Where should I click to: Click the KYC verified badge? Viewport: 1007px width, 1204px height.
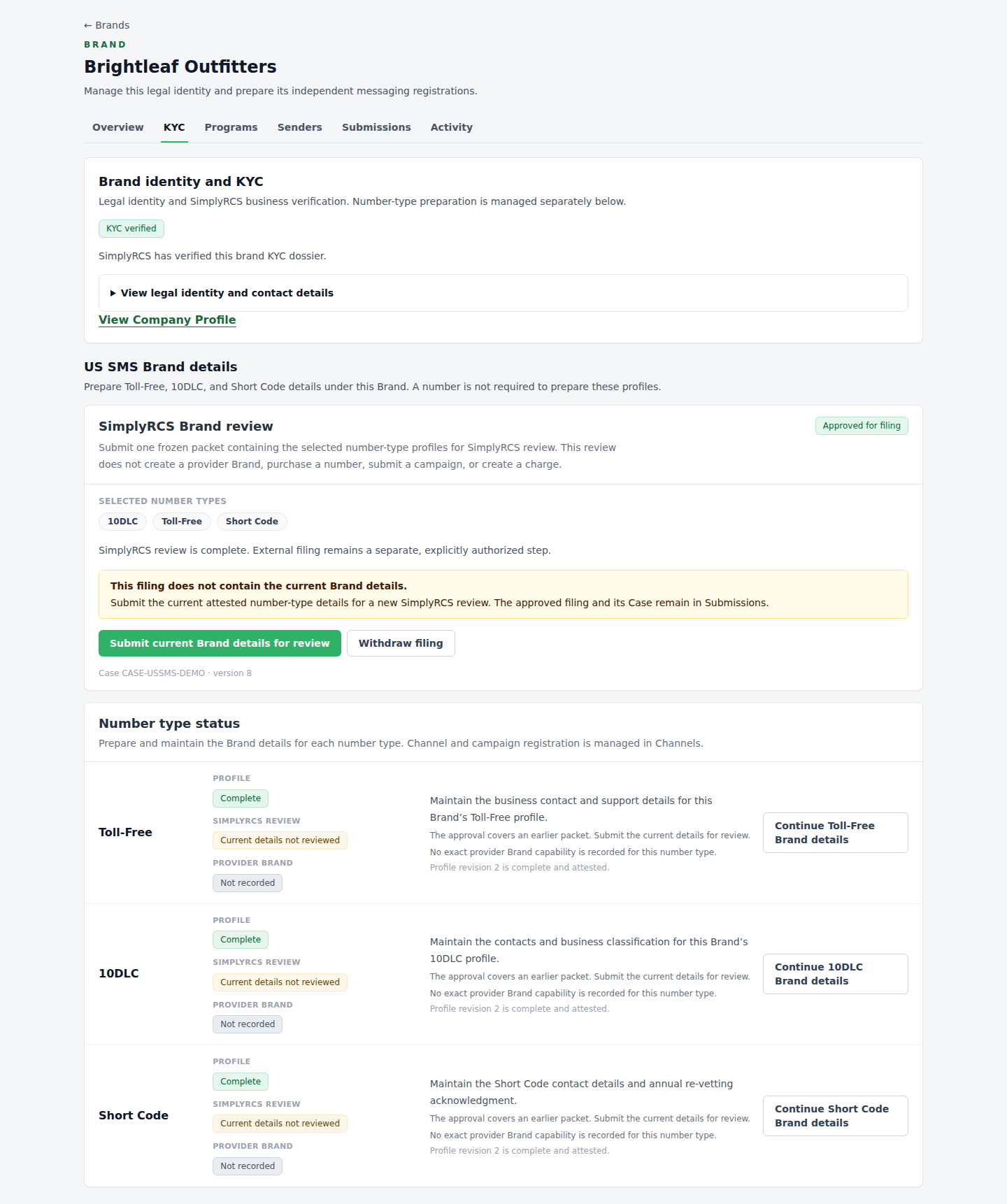pos(131,229)
